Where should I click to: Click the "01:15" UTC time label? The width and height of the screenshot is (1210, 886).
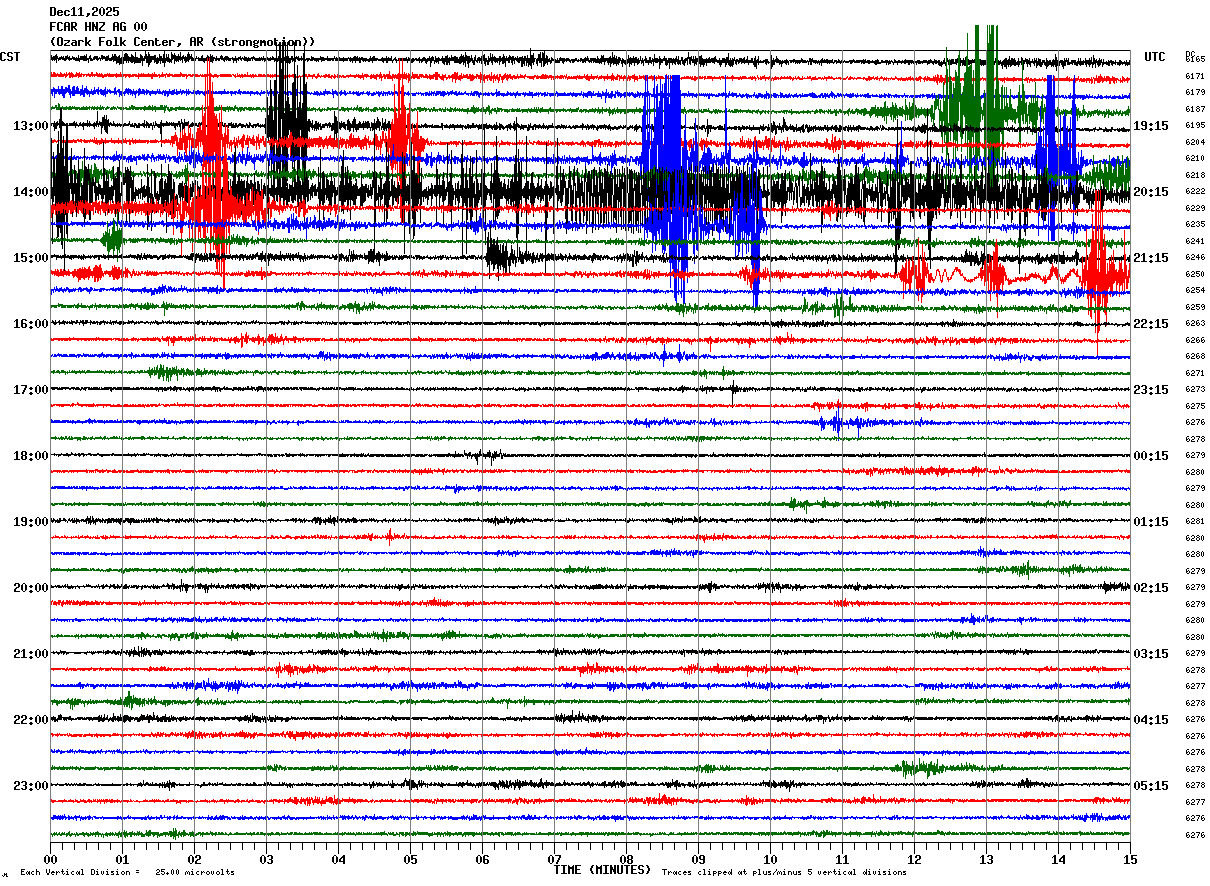point(1151,522)
